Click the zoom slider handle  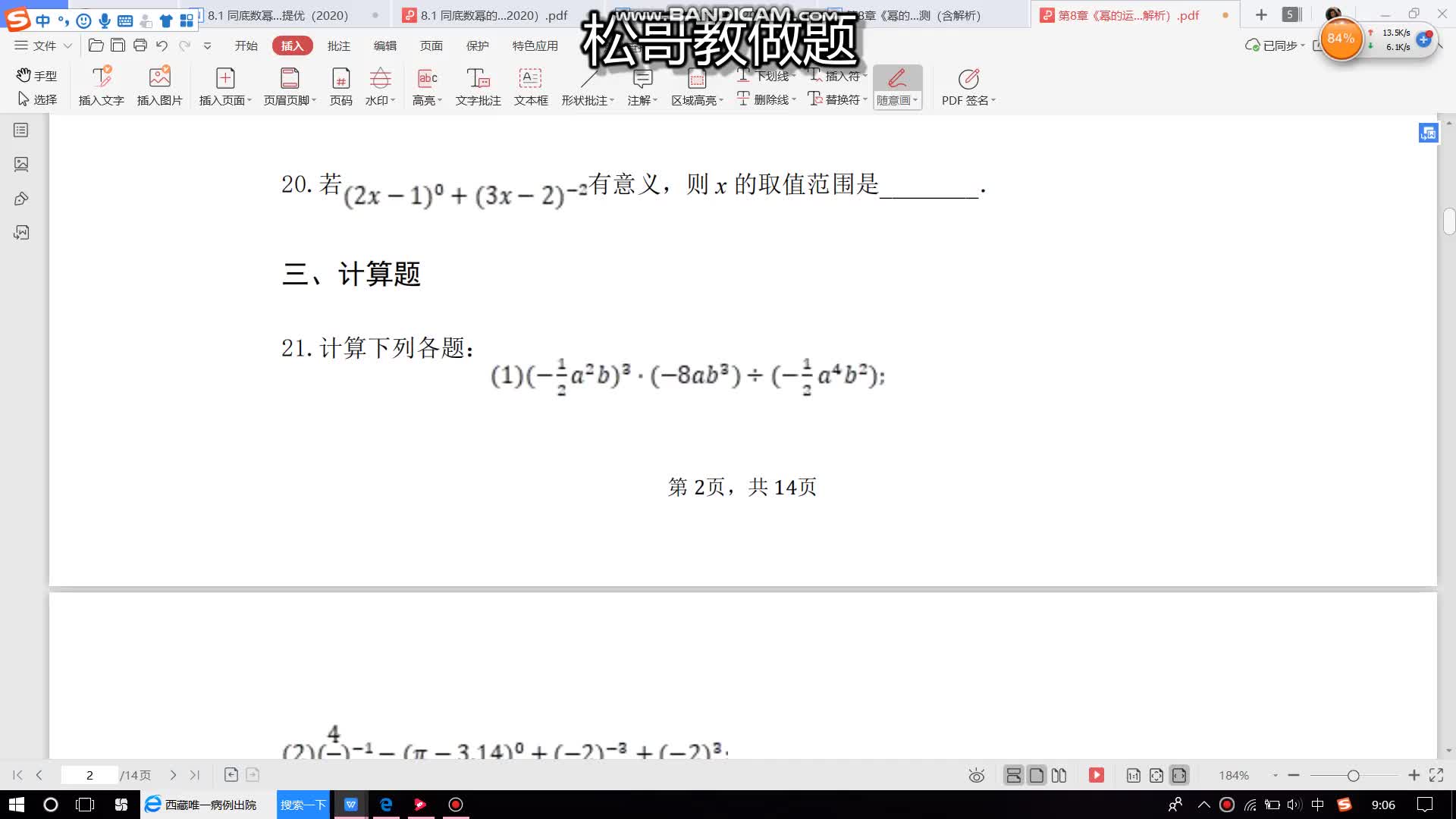[1353, 775]
